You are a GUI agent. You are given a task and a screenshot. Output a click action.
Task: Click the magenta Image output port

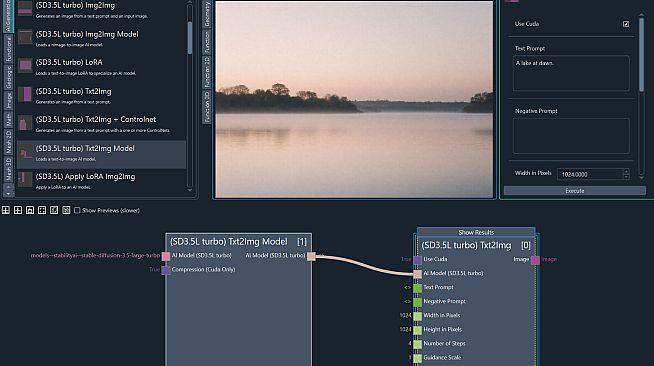coord(535,260)
